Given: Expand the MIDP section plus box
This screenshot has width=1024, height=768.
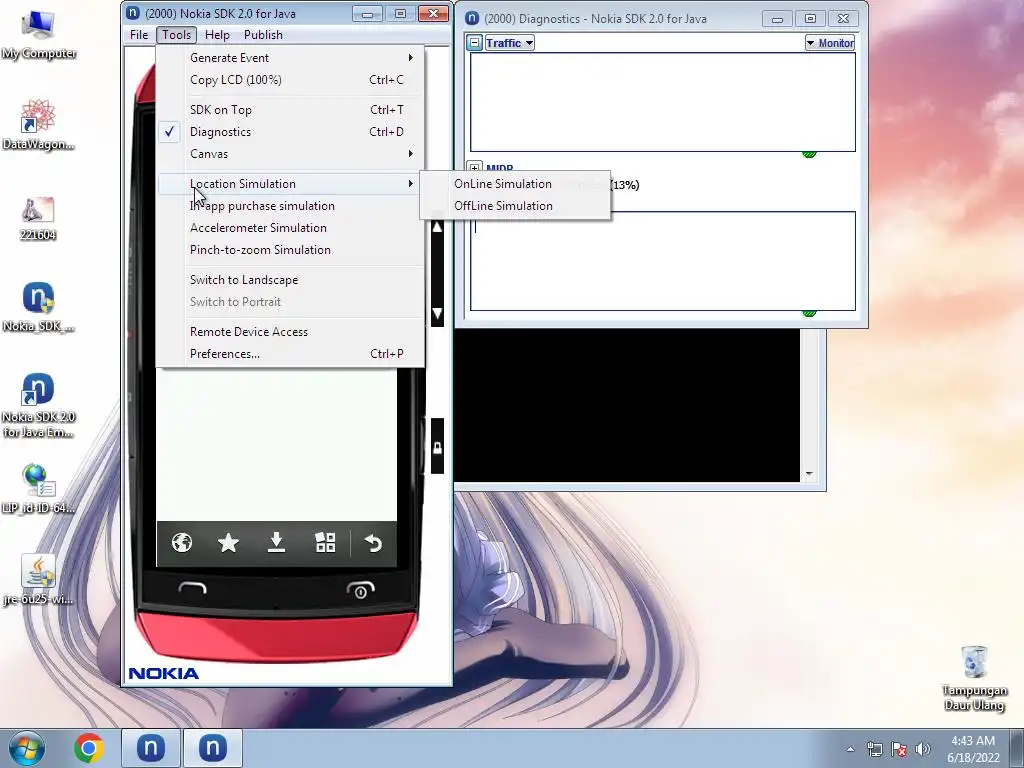Looking at the screenshot, I should click(x=475, y=168).
